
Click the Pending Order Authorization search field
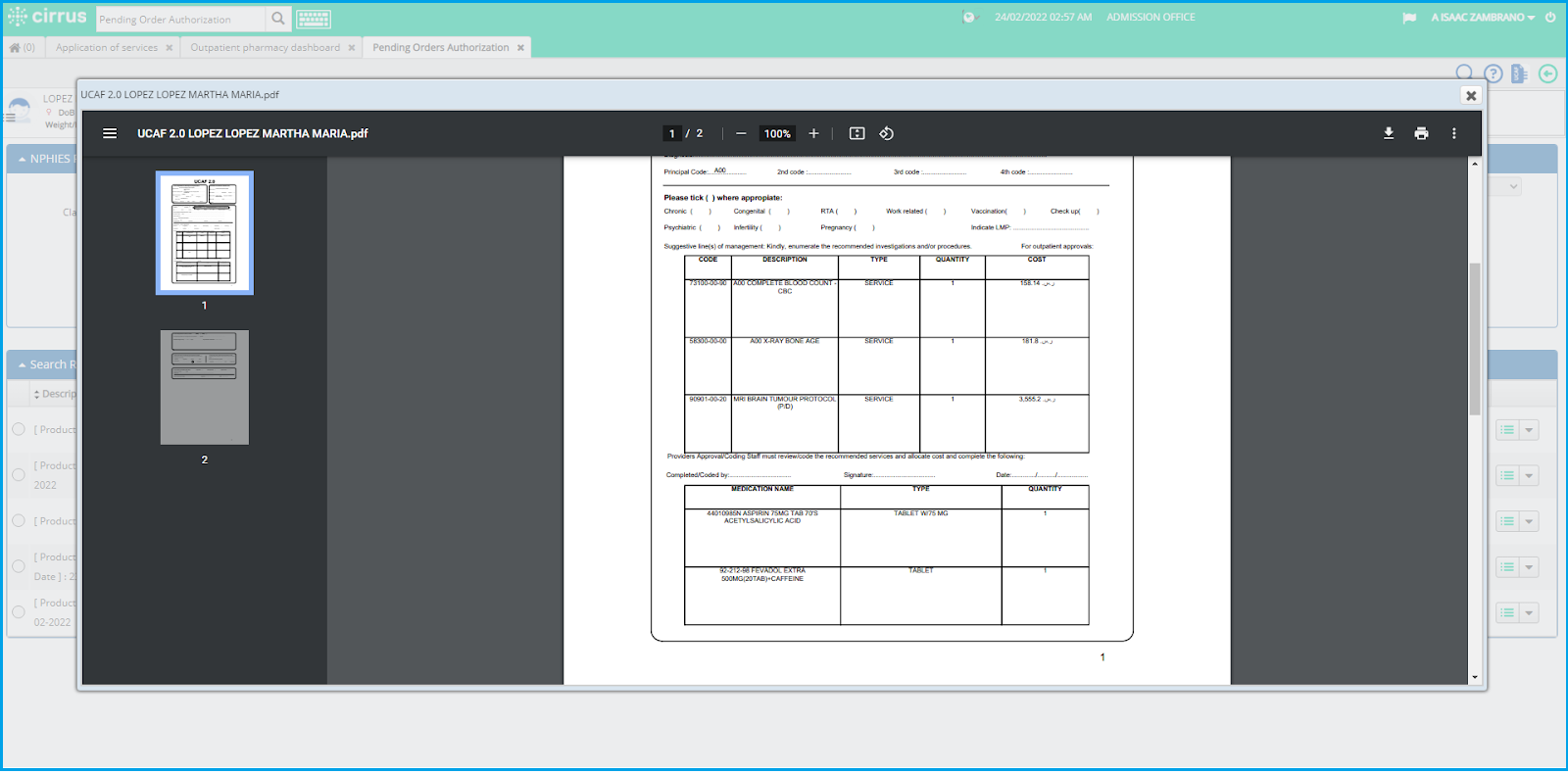click(180, 19)
